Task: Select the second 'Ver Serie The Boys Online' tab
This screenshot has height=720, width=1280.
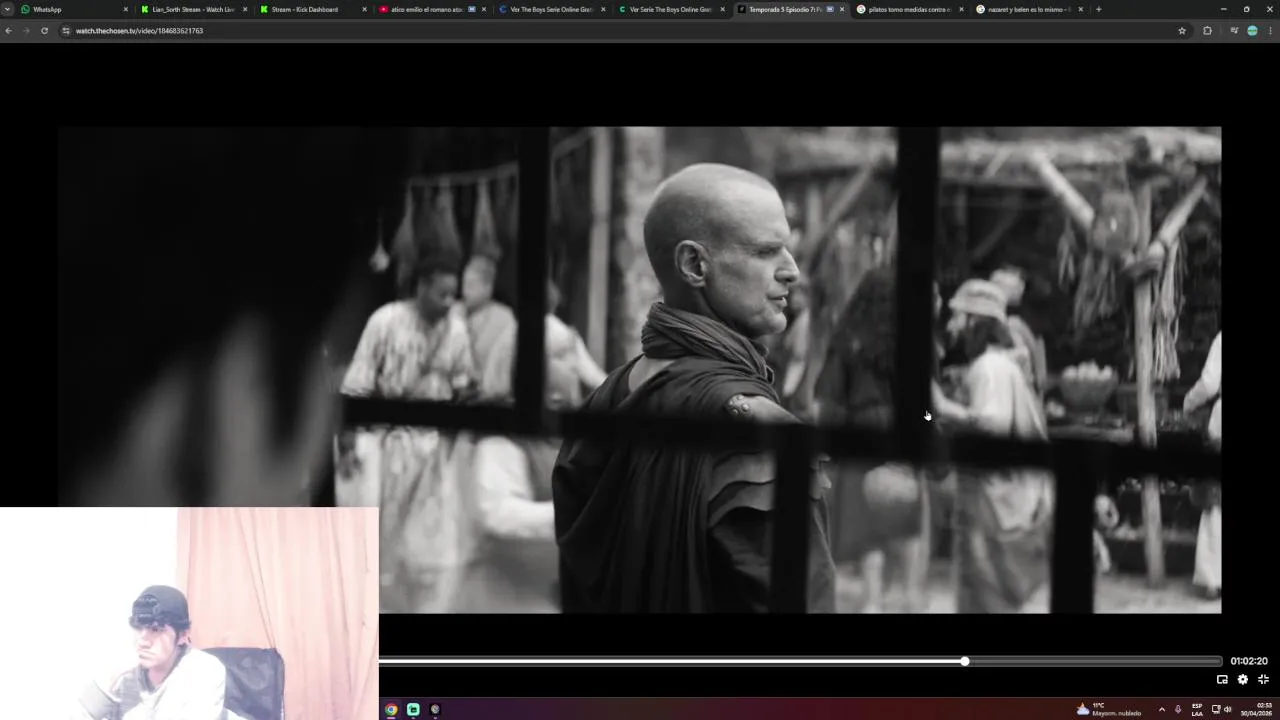Action: 669,9
